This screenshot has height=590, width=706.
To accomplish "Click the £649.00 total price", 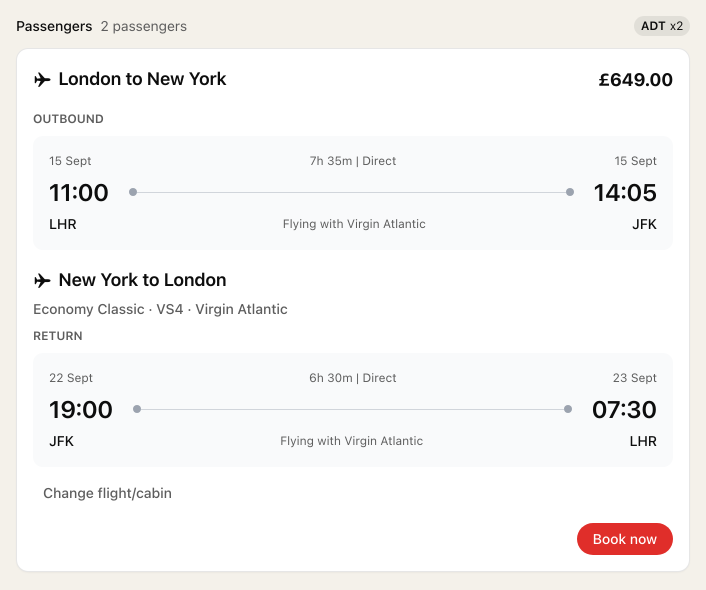I will [x=635, y=80].
